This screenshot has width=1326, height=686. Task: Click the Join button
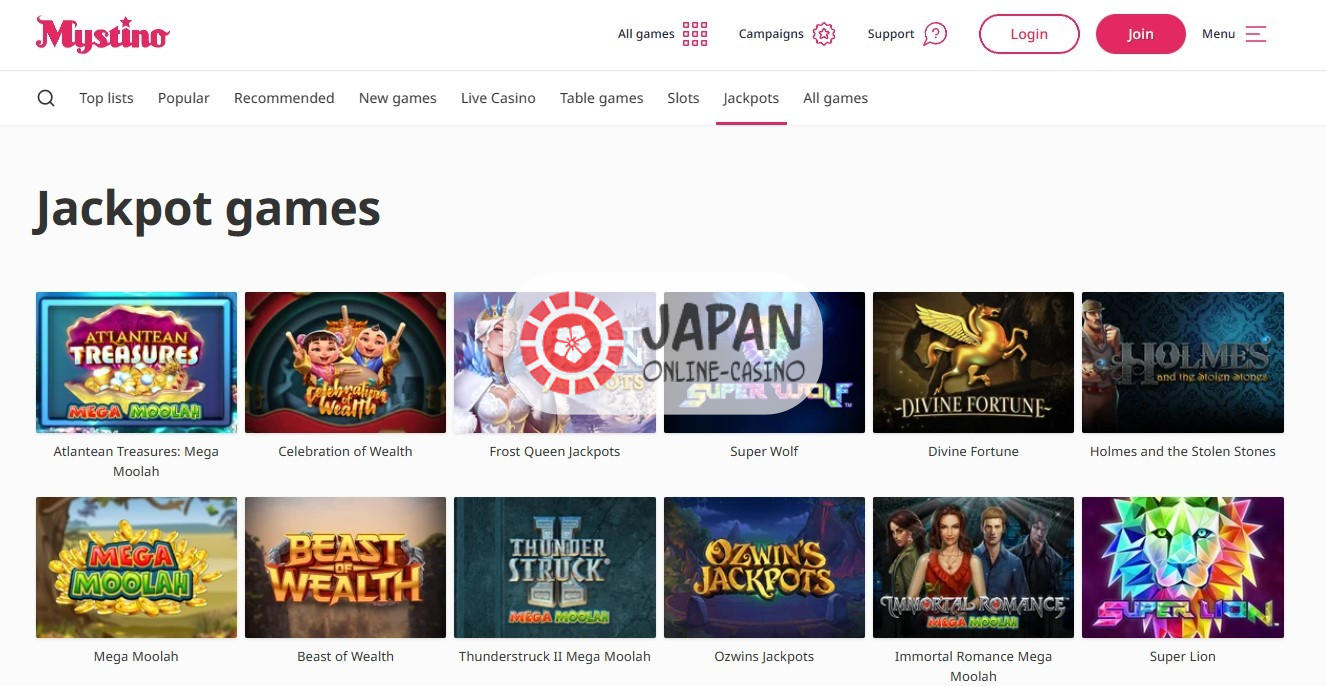click(1141, 34)
